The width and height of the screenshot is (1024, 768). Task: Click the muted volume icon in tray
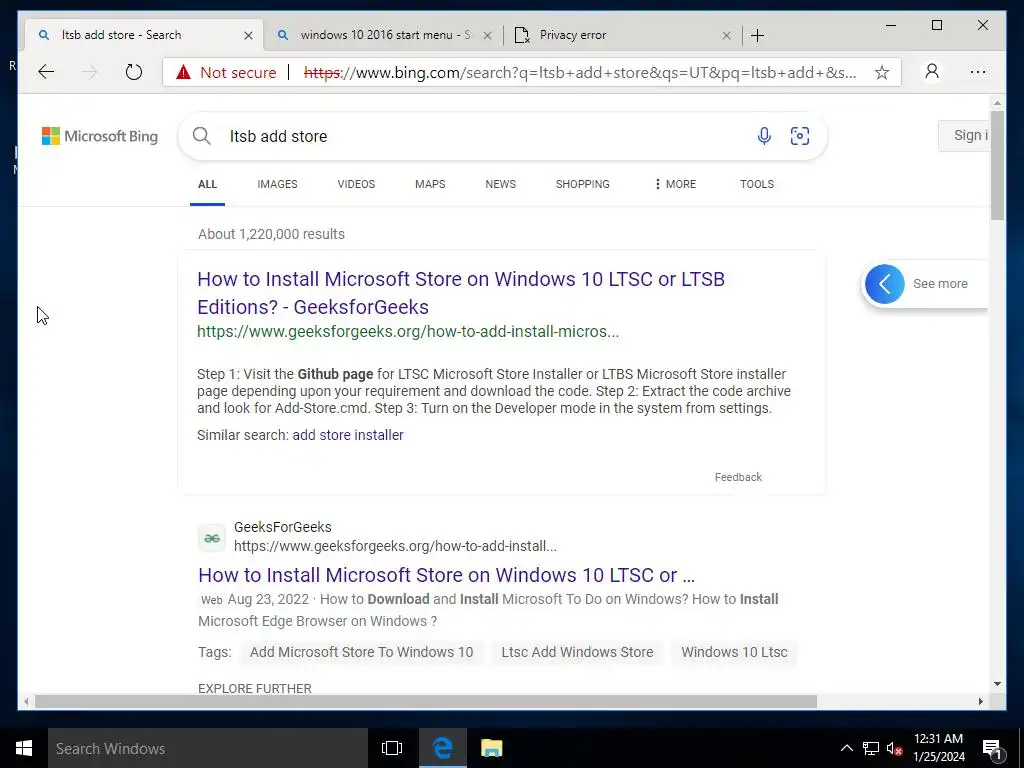coord(894,748)
